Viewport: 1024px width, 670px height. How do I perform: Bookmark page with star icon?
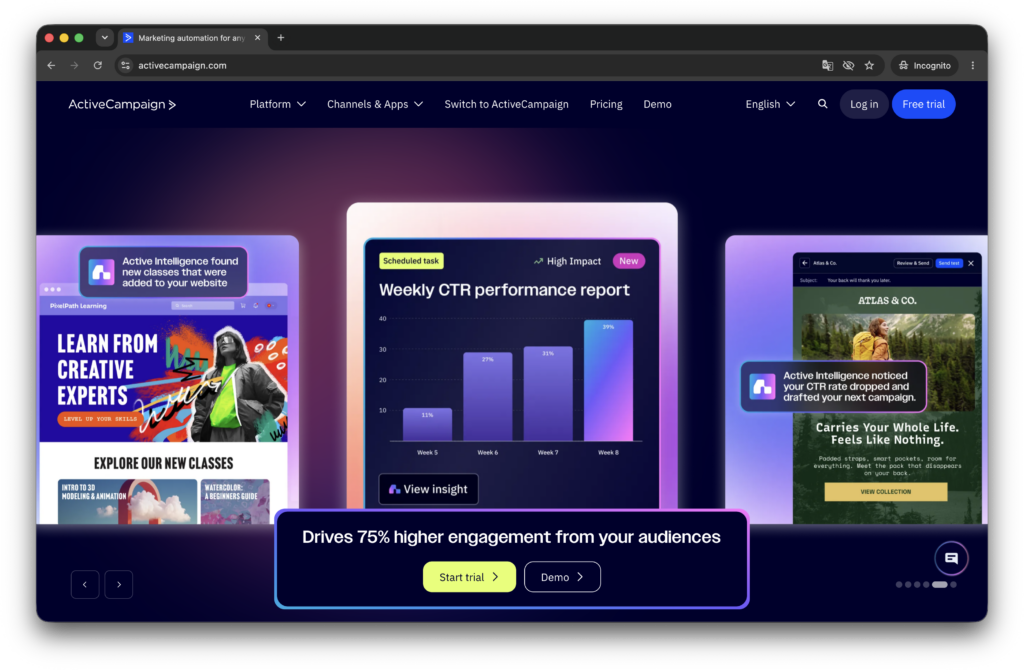click(869, 65)
